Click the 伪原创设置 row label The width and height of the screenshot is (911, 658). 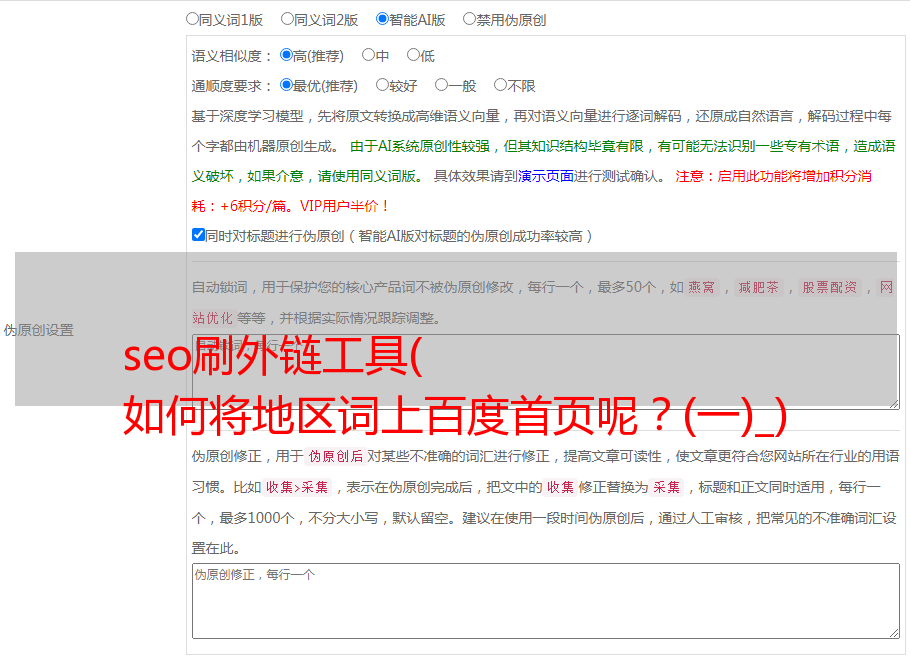(39, 330)
